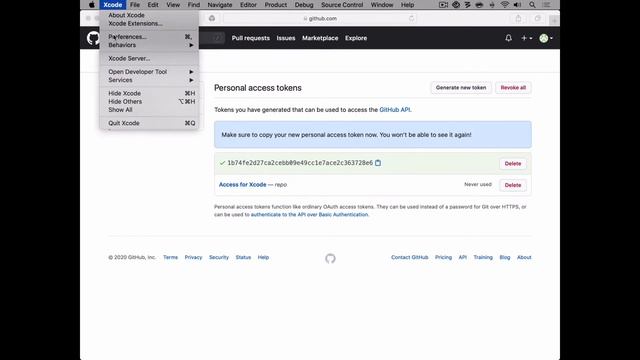
Task: Click the Safari share icon
Action: (518, 18)
